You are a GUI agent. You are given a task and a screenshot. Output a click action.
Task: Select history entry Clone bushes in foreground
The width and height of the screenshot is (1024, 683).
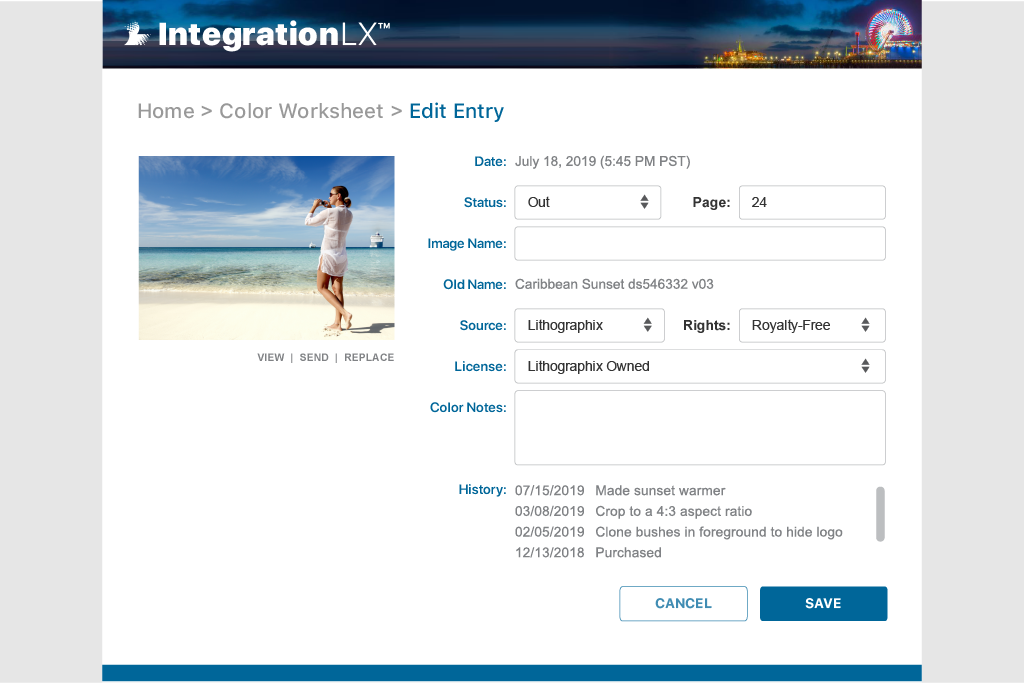point(718,532)
